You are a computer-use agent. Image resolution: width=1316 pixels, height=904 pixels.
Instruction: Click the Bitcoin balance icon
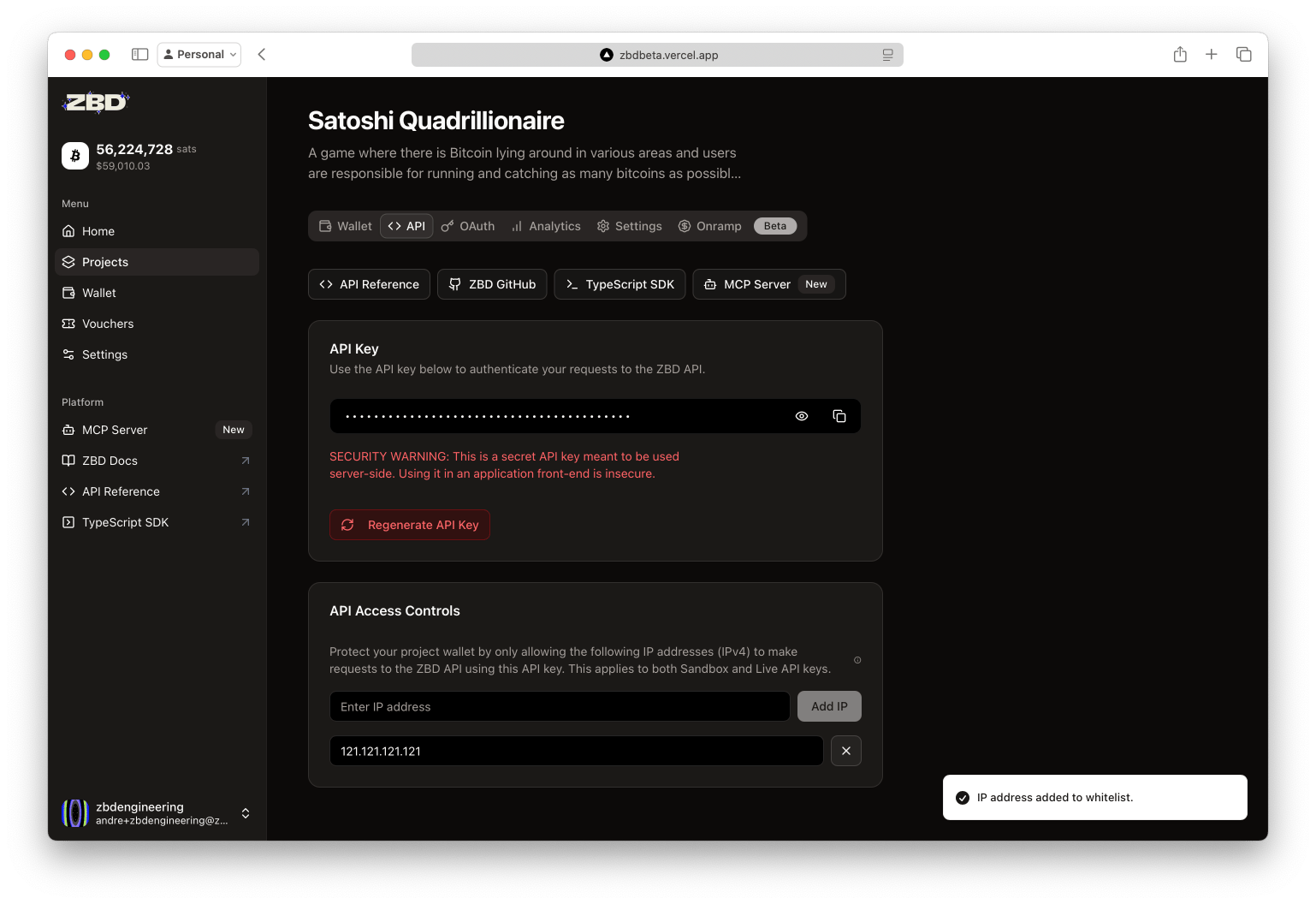(75, 156)
